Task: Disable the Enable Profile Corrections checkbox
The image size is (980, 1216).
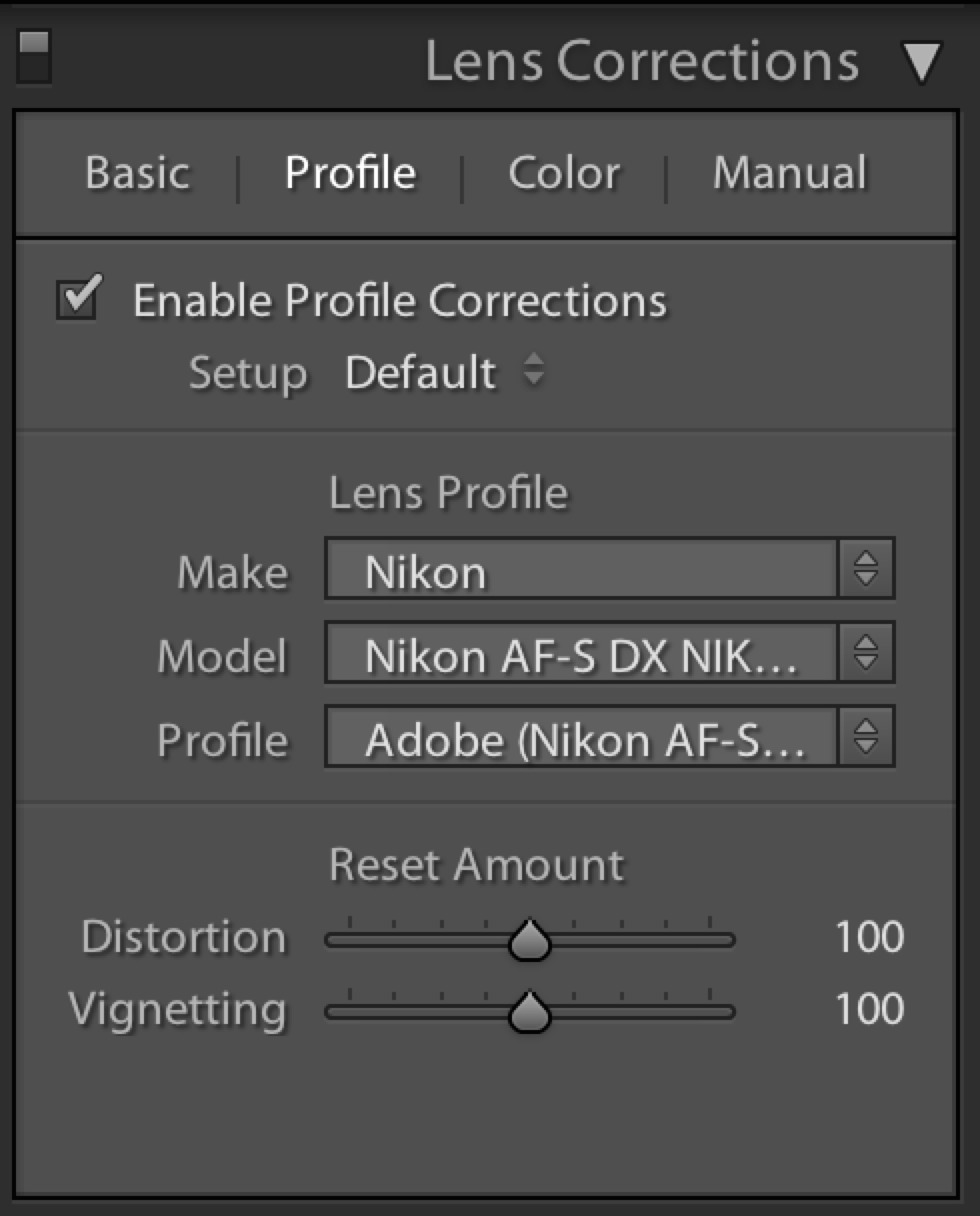Action: [x=76, y=298]
